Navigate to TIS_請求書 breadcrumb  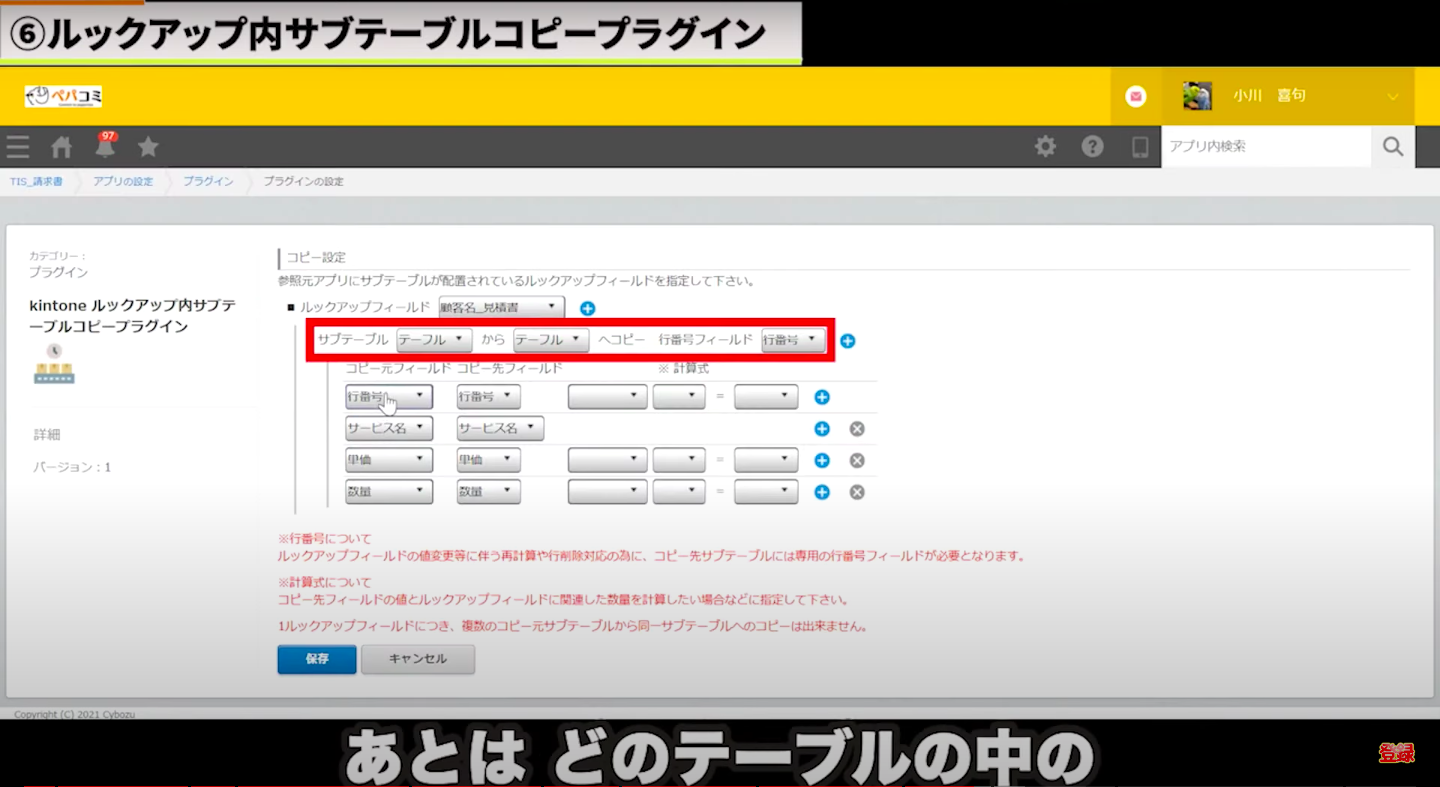tap(36, 181)
